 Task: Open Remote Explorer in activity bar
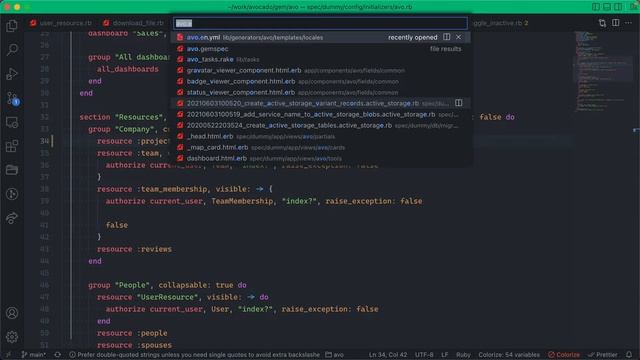coord(12,122)
